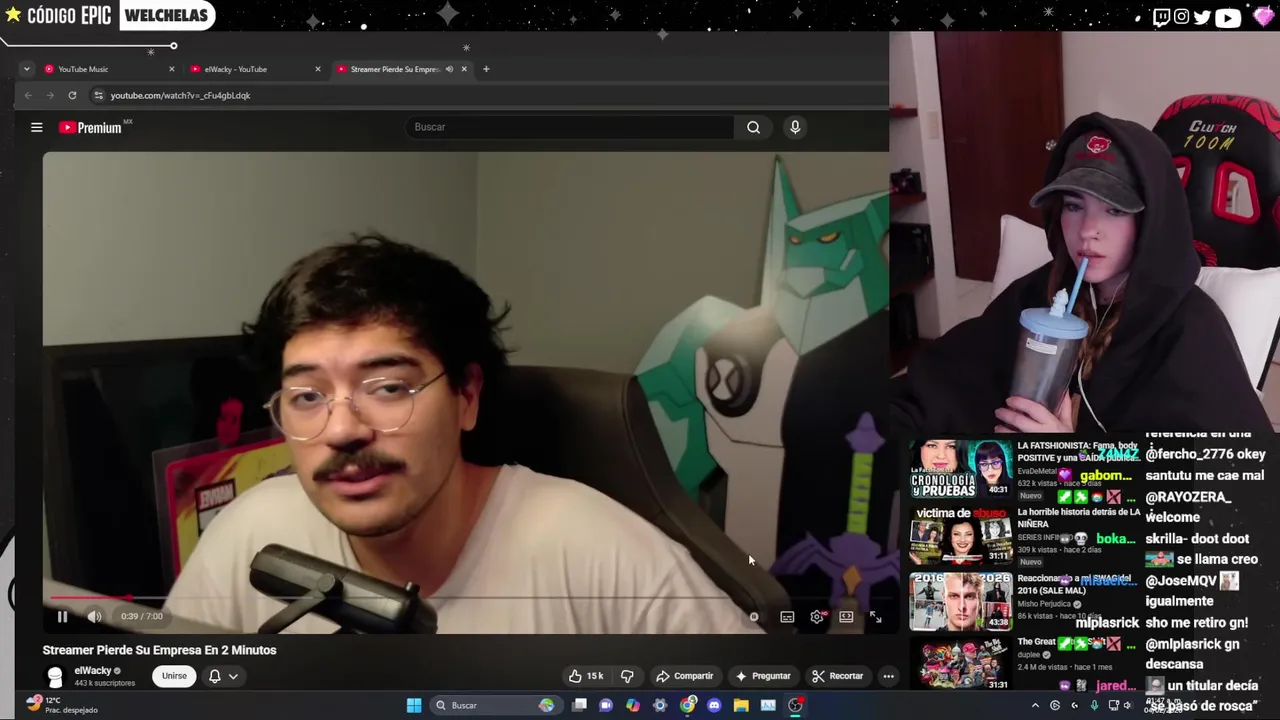Close the elWacky - YouTube tab
This screenshot has width=1280, height=720.
coord(318,69)
